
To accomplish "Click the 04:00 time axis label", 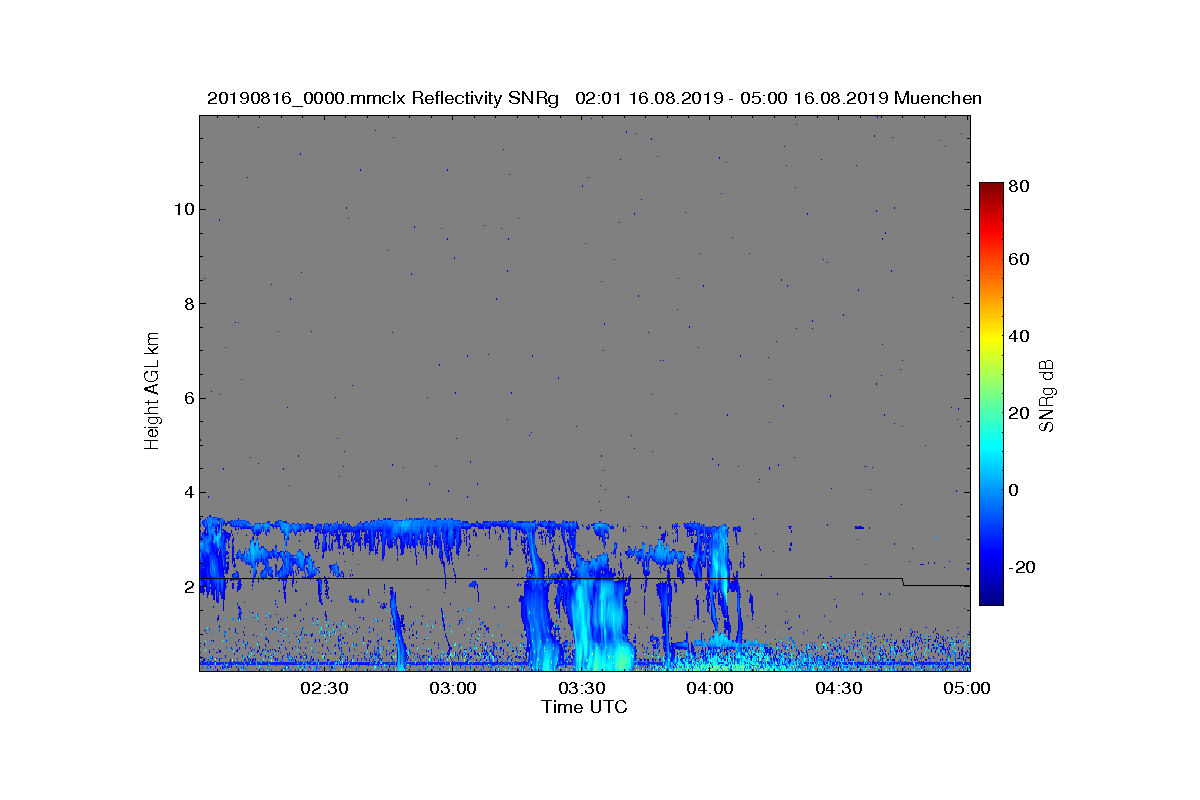I will (711, 688).
